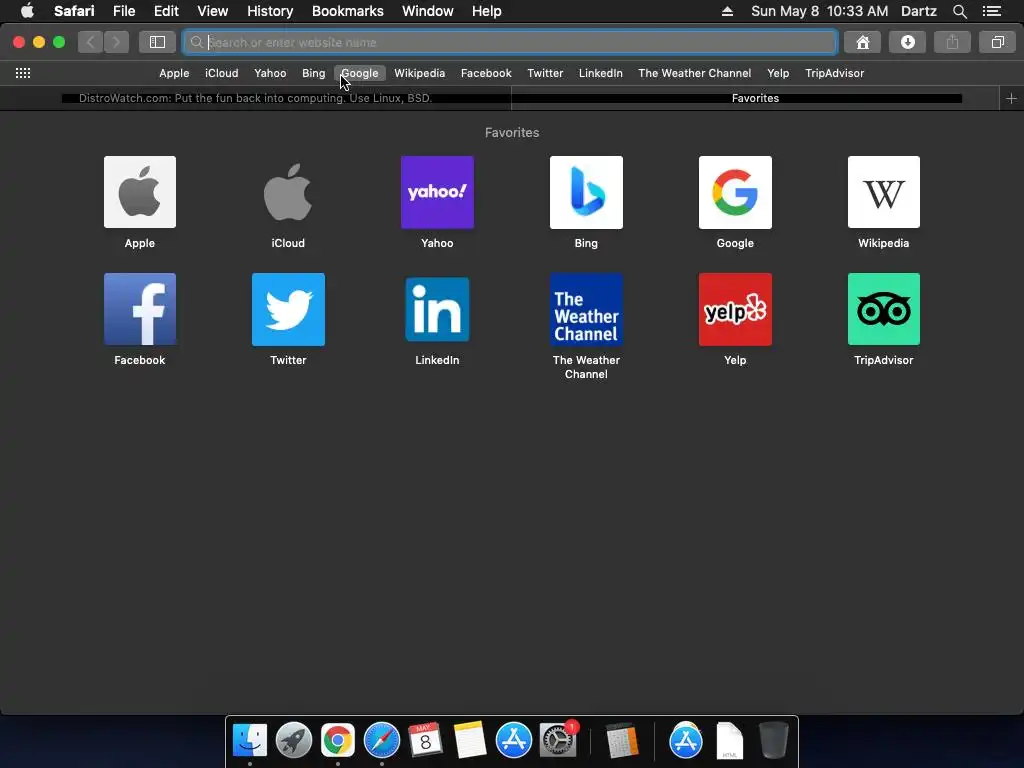Image resolution: width=1024 pixels, height=768 pixels.
Task: Click Google in the favorites bar
Action: click(360, 73)
